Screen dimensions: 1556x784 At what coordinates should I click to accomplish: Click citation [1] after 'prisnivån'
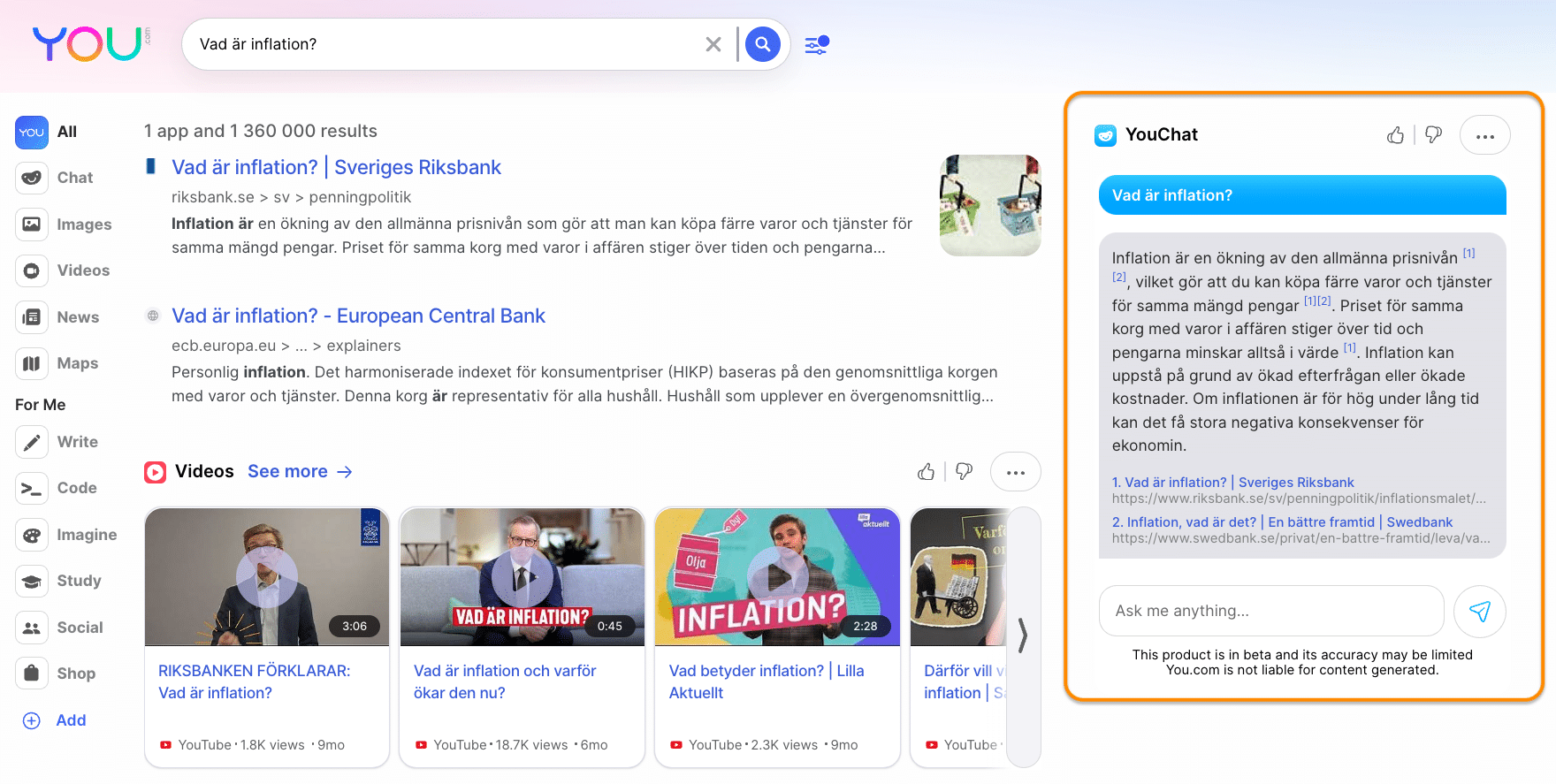1469,253
